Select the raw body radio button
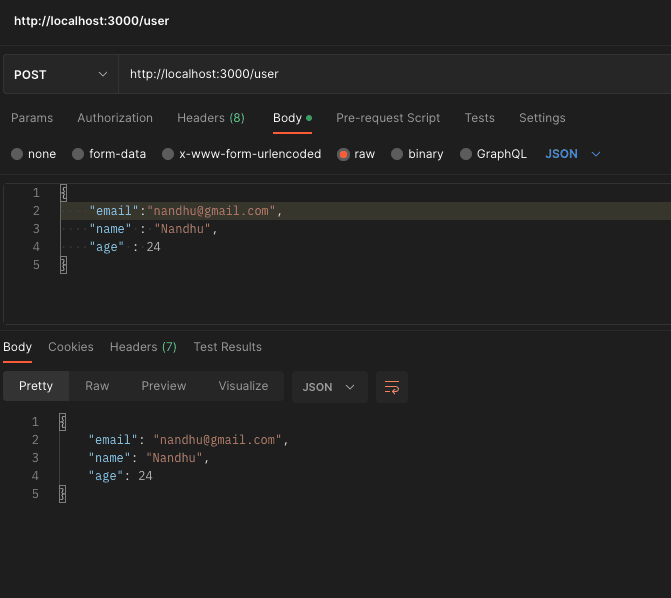 [x=343, y=154]
